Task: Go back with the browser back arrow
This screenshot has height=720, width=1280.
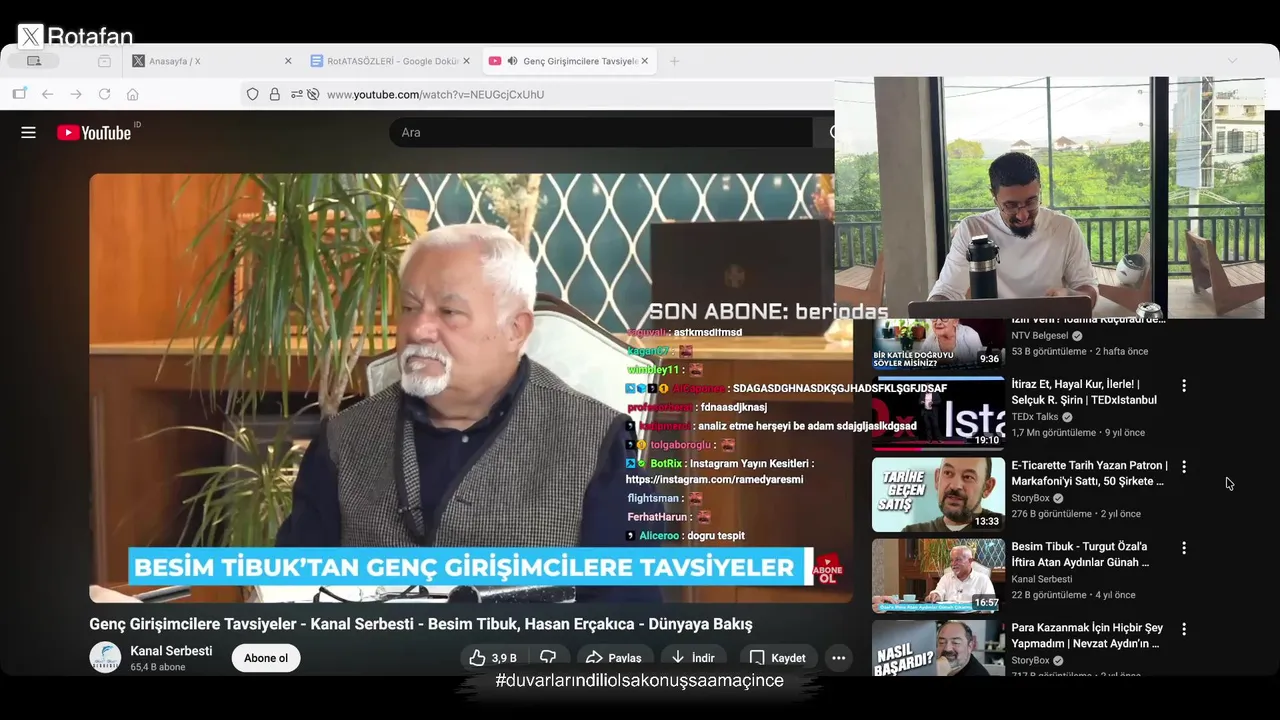Action: pyautogui.click(x=47, y=94)
